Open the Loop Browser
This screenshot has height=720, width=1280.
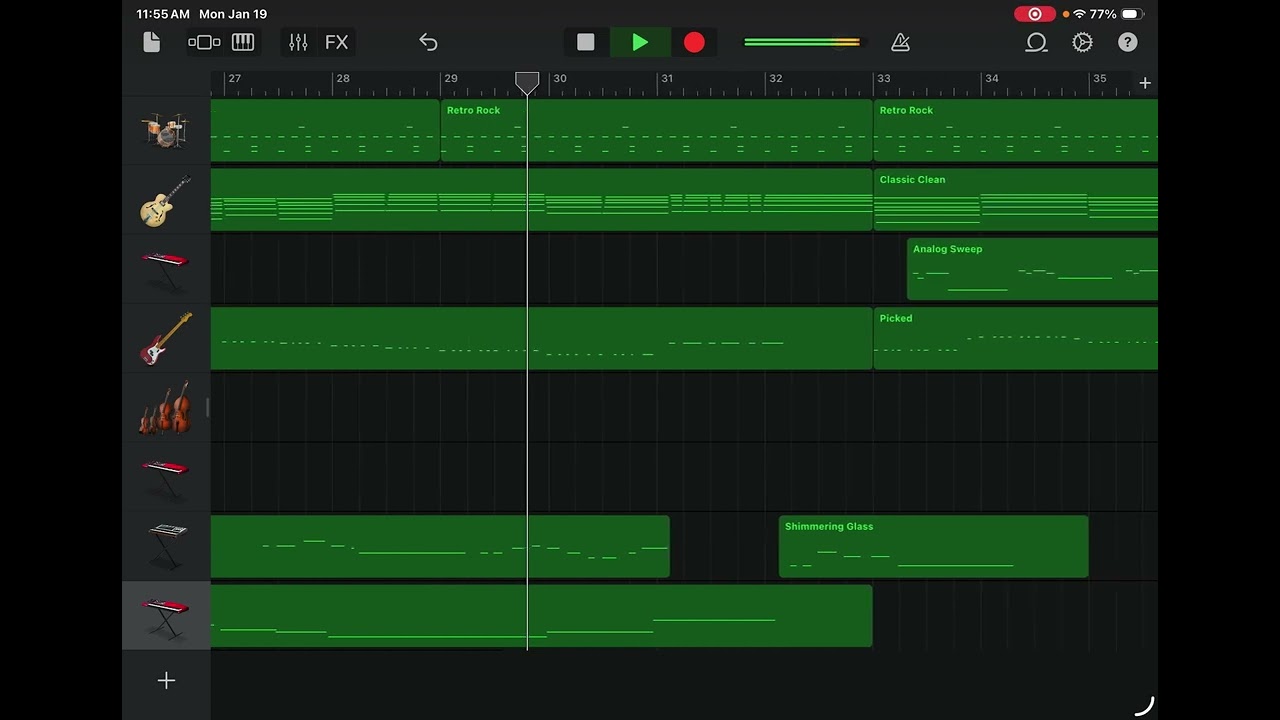pos(1036,42)
